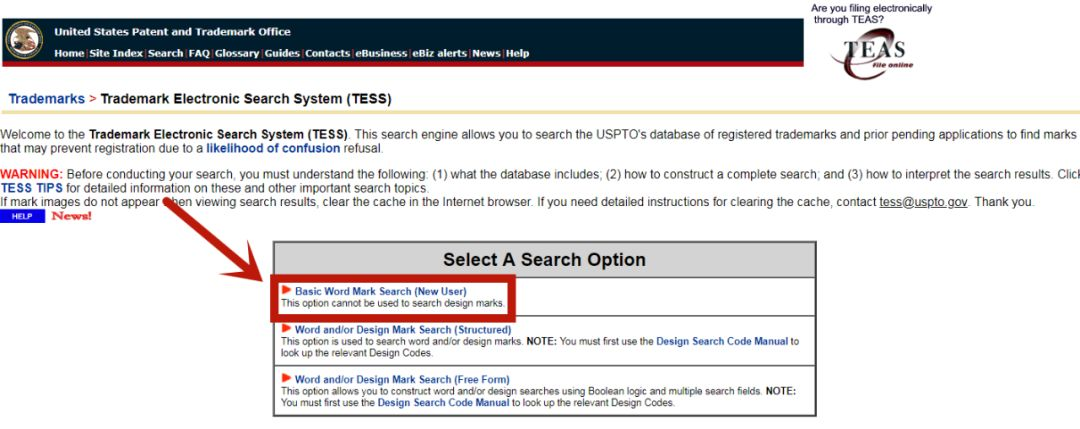
Task: Open Word and/or Design Mark Search (Free Form)
Action: tap(401, 380)
